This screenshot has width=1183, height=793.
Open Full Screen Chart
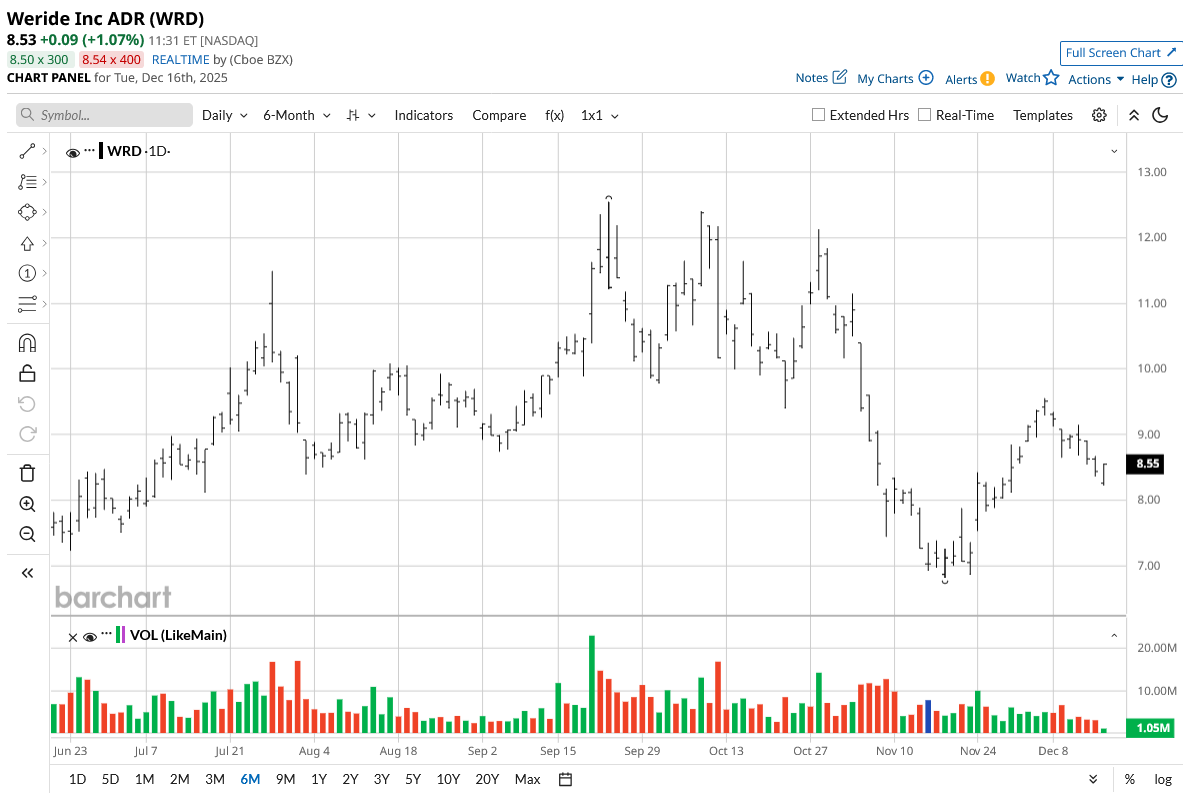1120,53
